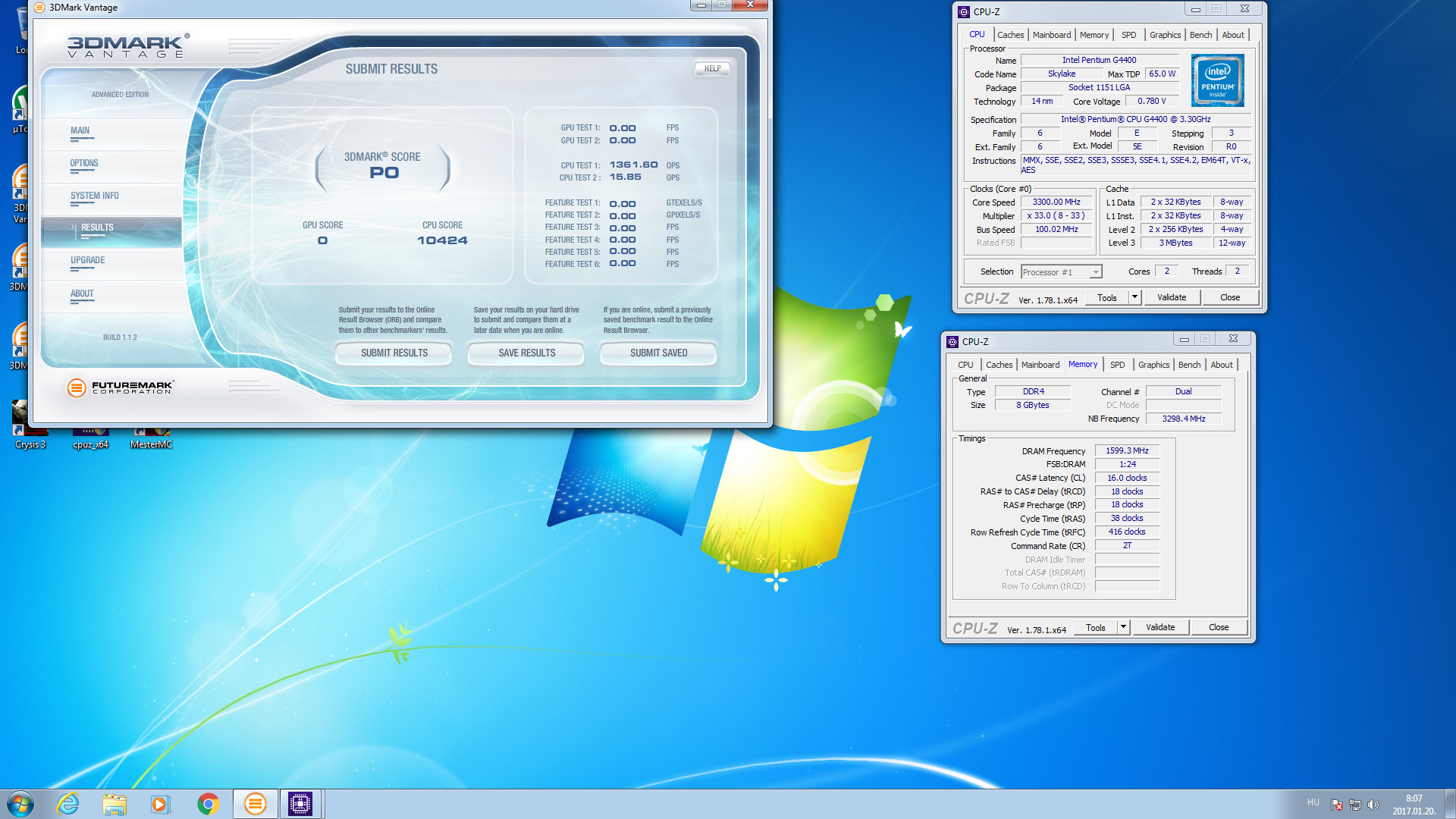Switch to CPU-Z taskbar icon

pos(300,804)
